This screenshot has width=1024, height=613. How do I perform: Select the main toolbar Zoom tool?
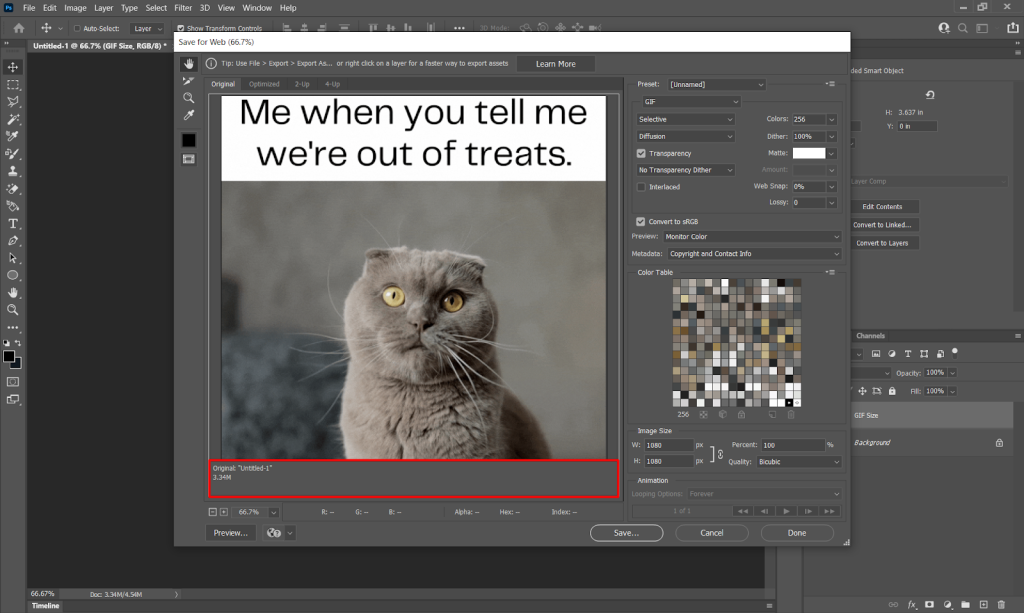(x=12, y=310)
